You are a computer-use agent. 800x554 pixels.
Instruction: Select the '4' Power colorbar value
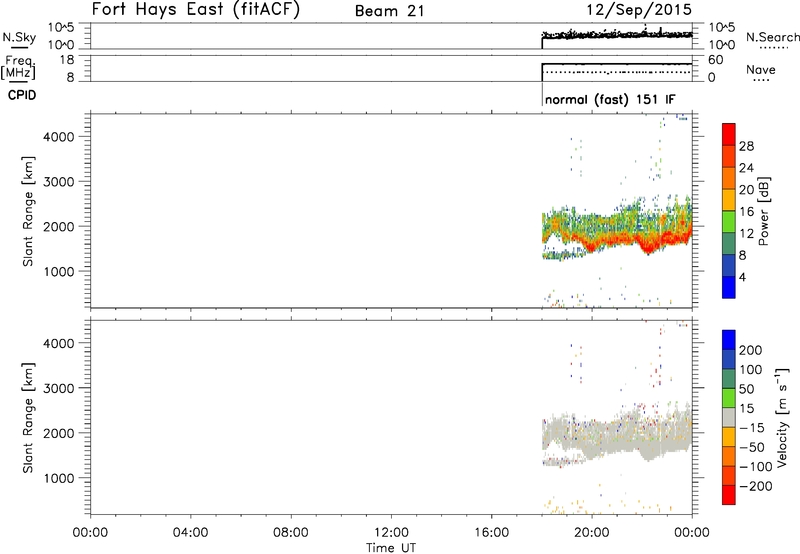pyautogui.click(x=742, y=277)
